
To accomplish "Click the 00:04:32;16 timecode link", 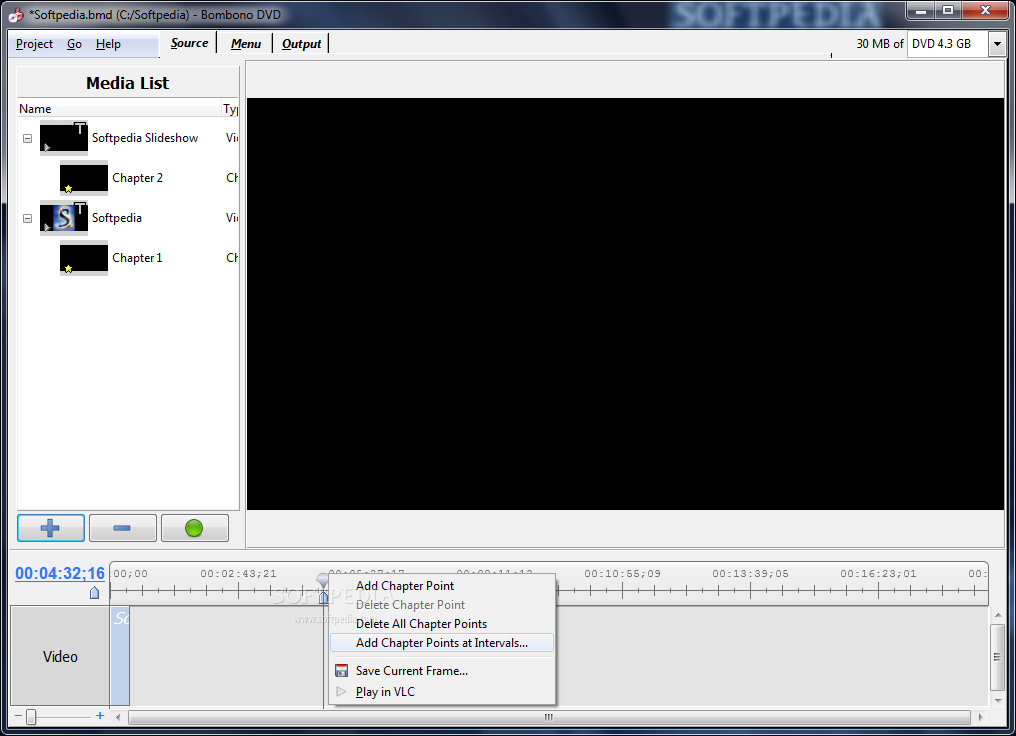I will [60, 573].
